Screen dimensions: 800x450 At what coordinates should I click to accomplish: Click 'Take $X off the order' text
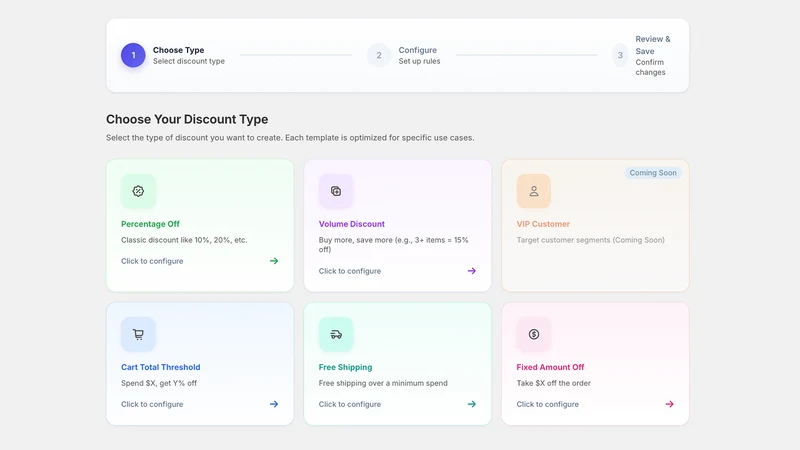pyautogui.click(x=554, y=383)
